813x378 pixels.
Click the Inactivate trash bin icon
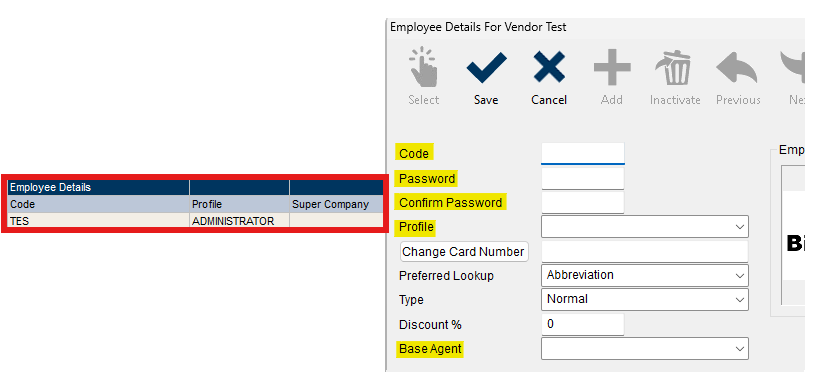675,67
